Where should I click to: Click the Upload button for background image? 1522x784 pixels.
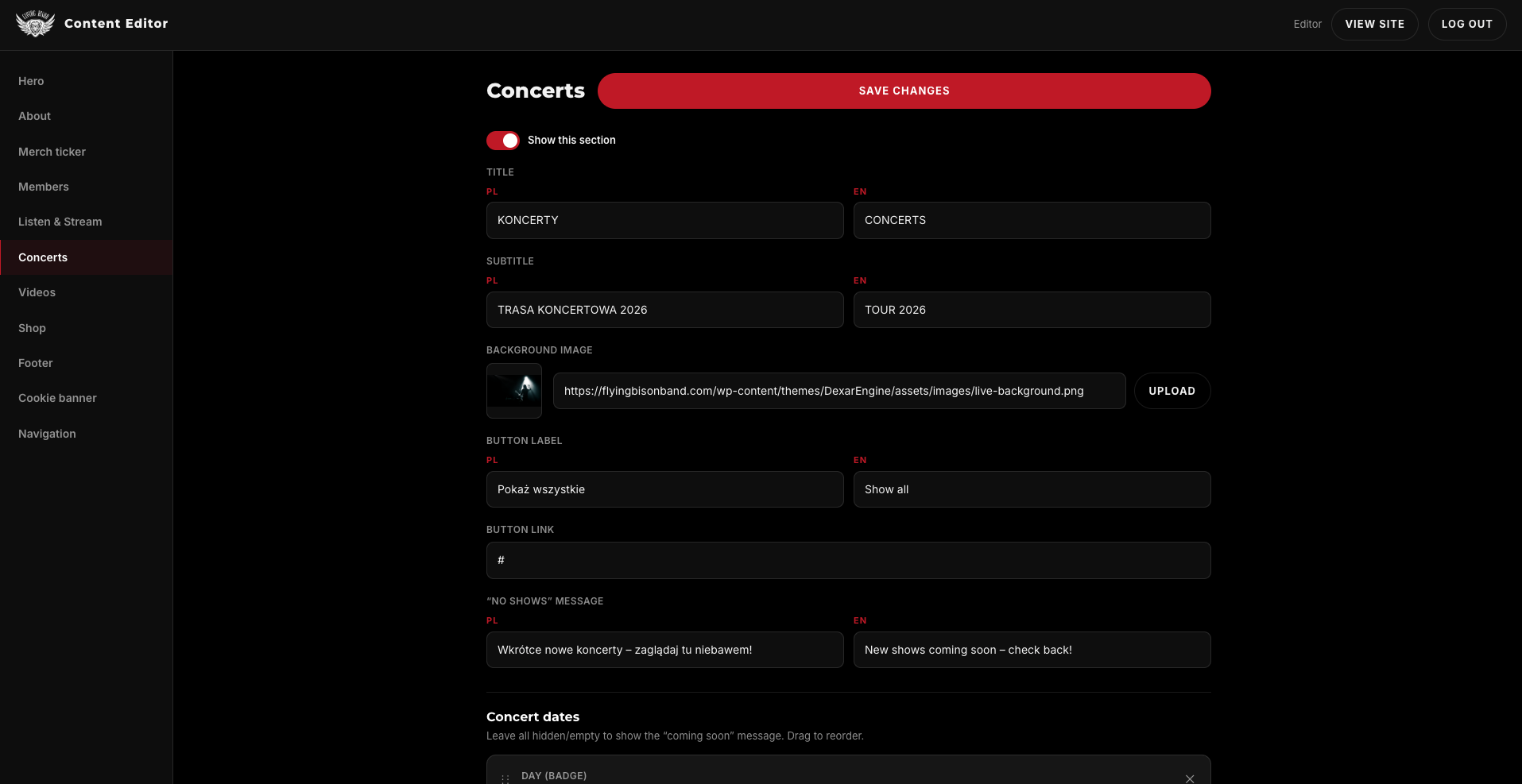point(1172,391)
